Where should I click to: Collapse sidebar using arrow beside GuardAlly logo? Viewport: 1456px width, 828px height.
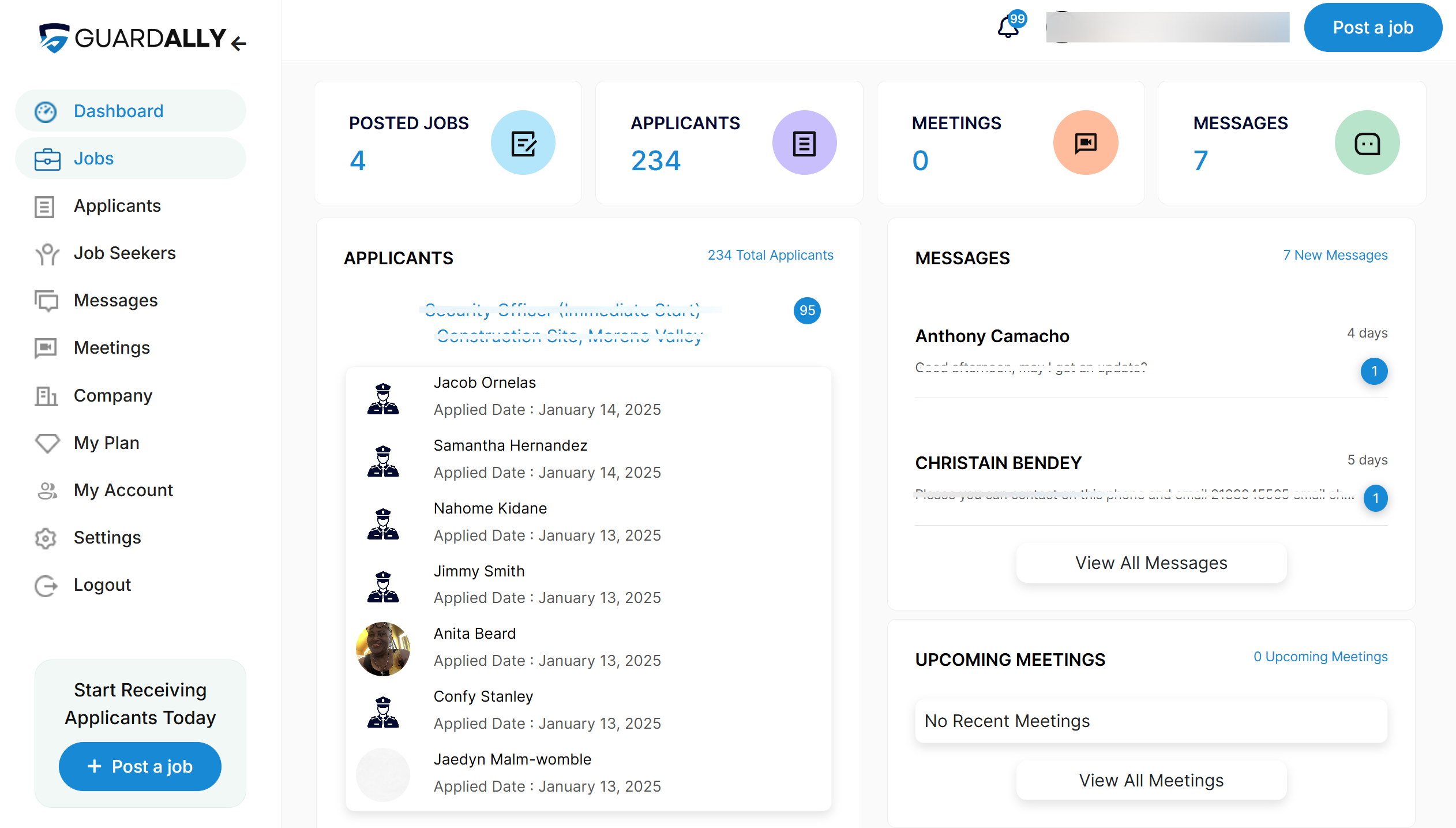238,43
